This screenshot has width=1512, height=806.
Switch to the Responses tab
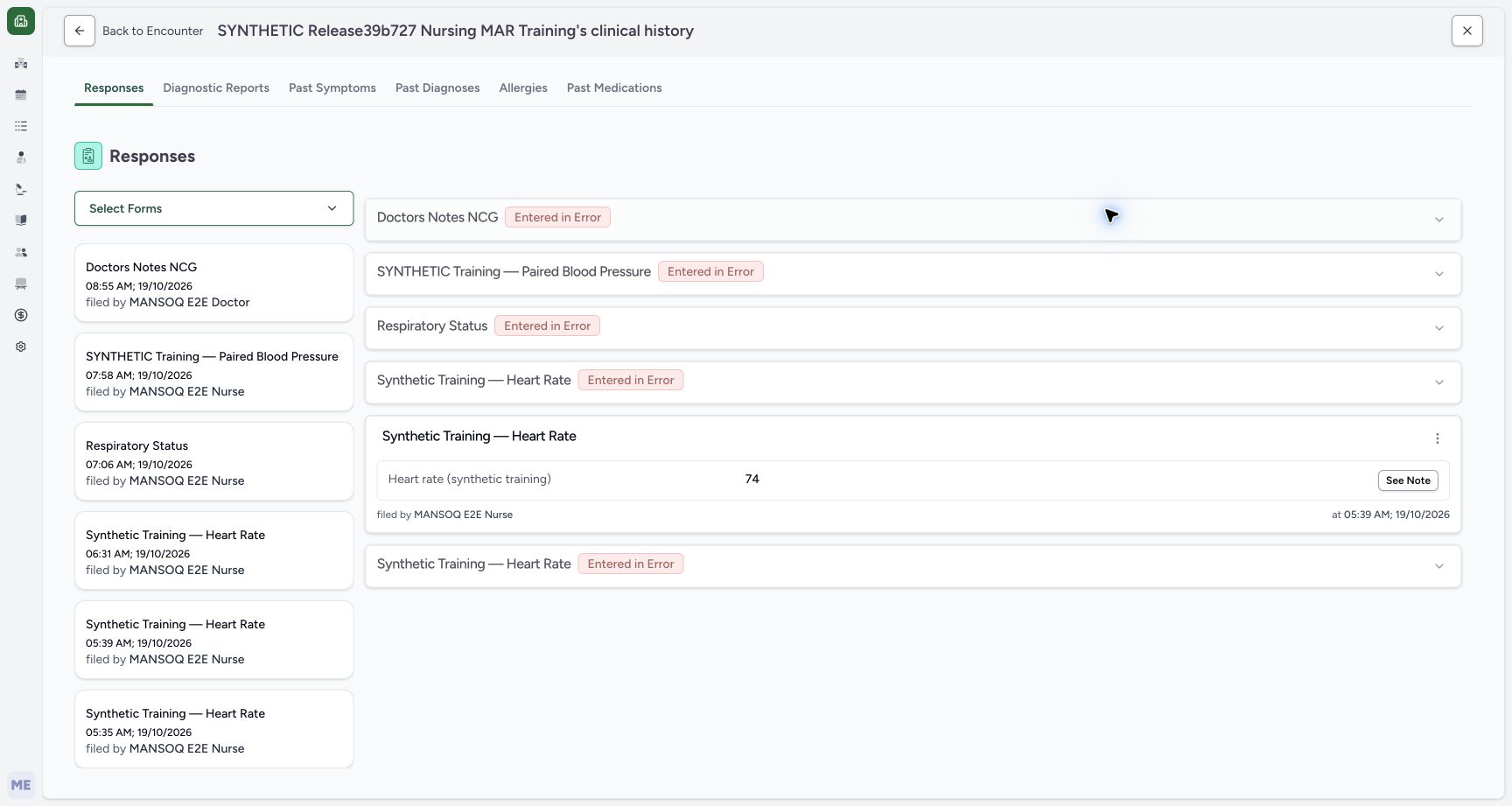114,88
